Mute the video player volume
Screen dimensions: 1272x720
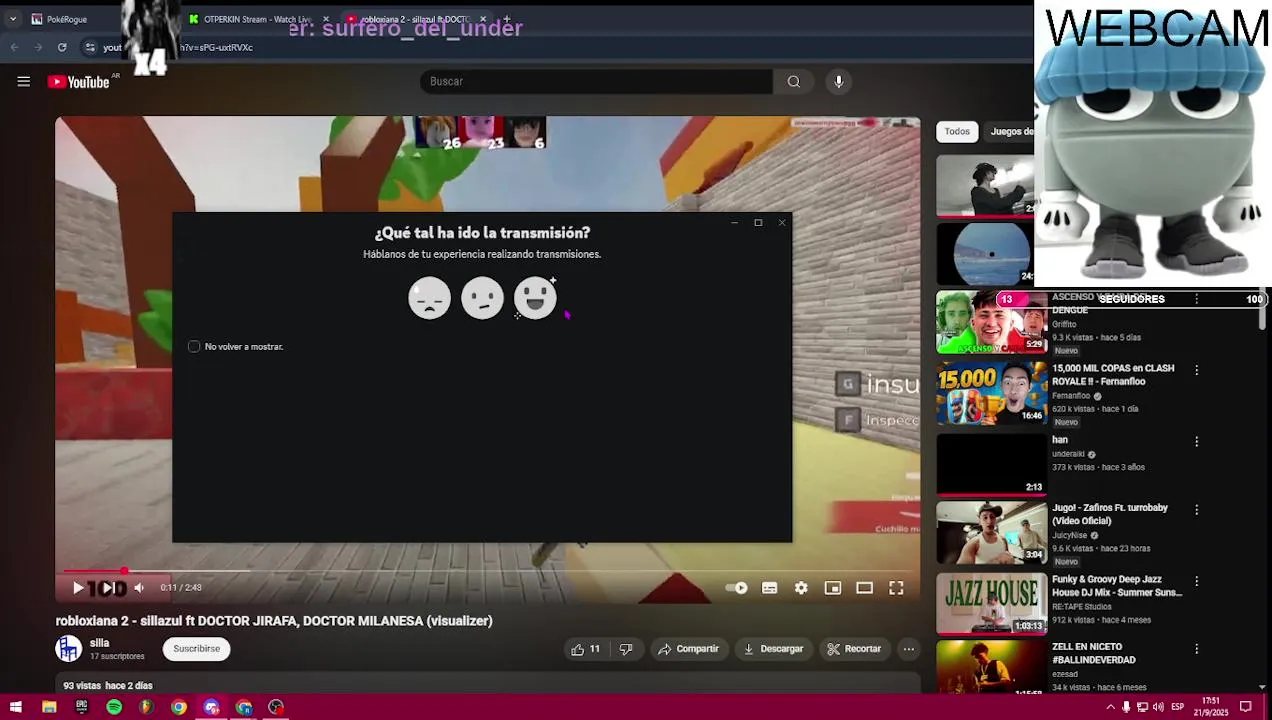[x=139, y=588]
